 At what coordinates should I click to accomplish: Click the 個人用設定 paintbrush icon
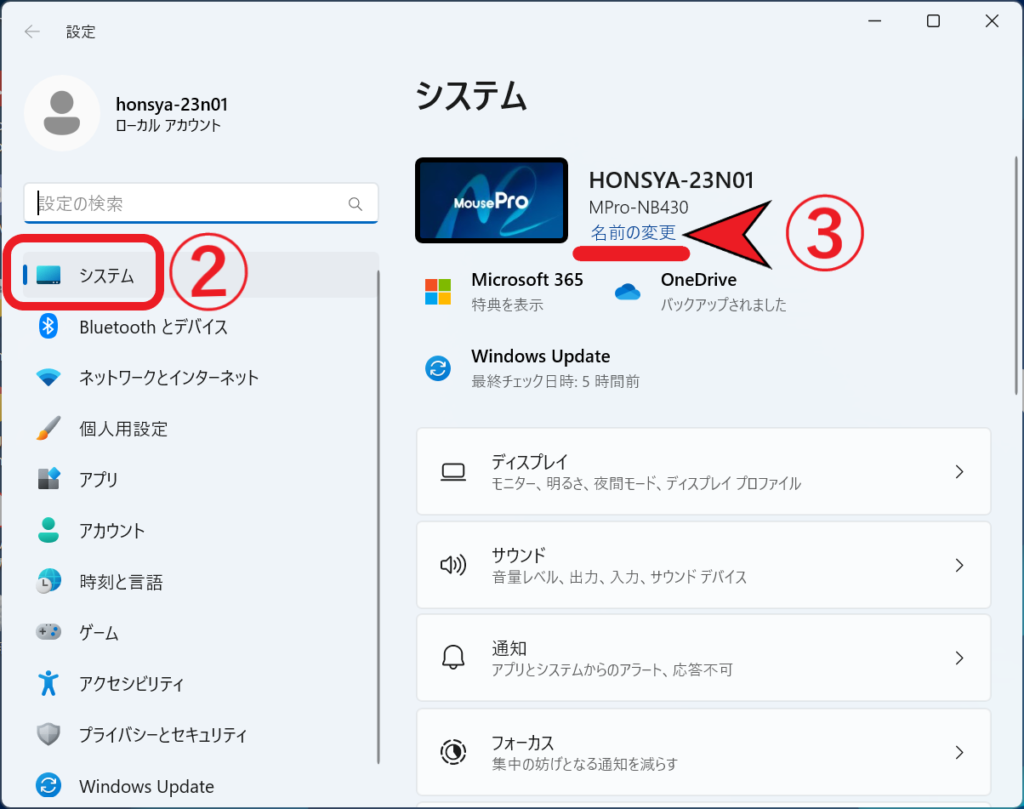48,429
